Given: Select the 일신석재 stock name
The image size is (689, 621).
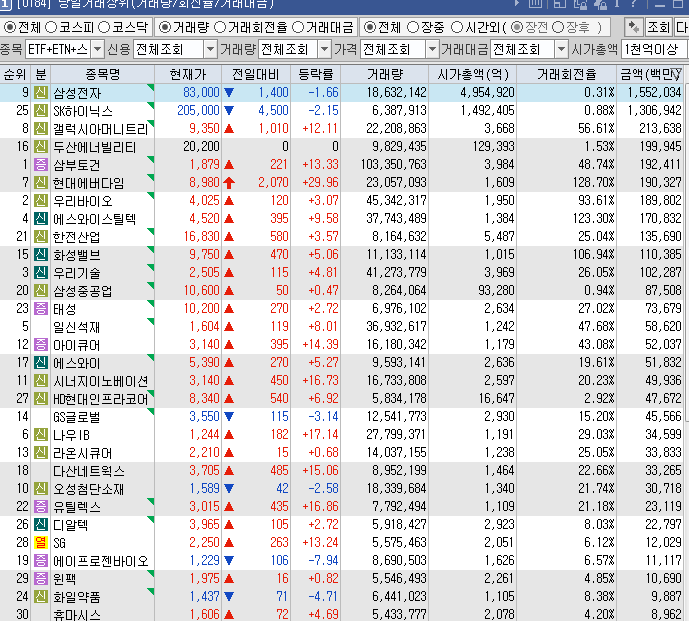Looking at the screenshot, I should pos(77,327).
